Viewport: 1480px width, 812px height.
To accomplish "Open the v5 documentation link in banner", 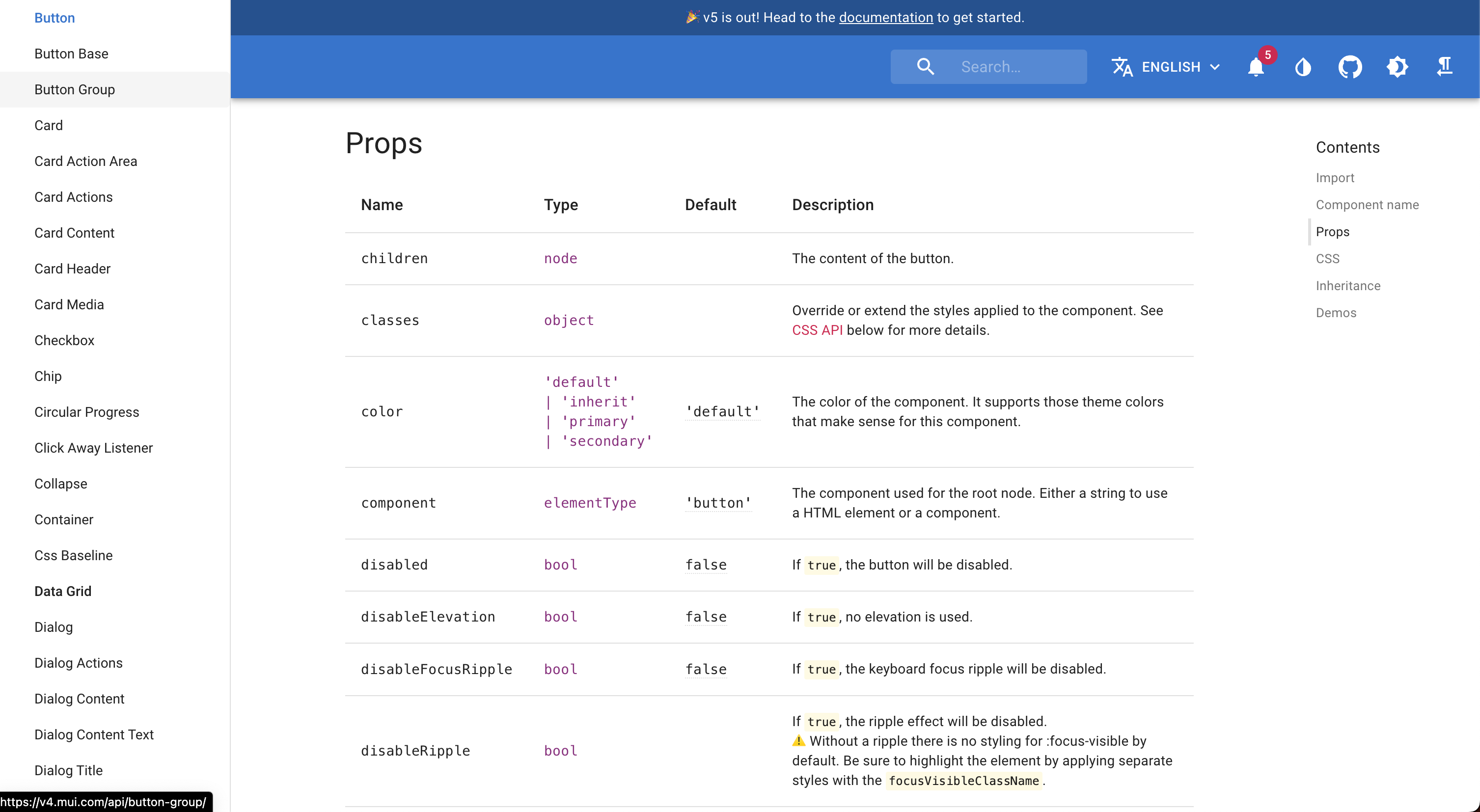I will tap(886, 17).
